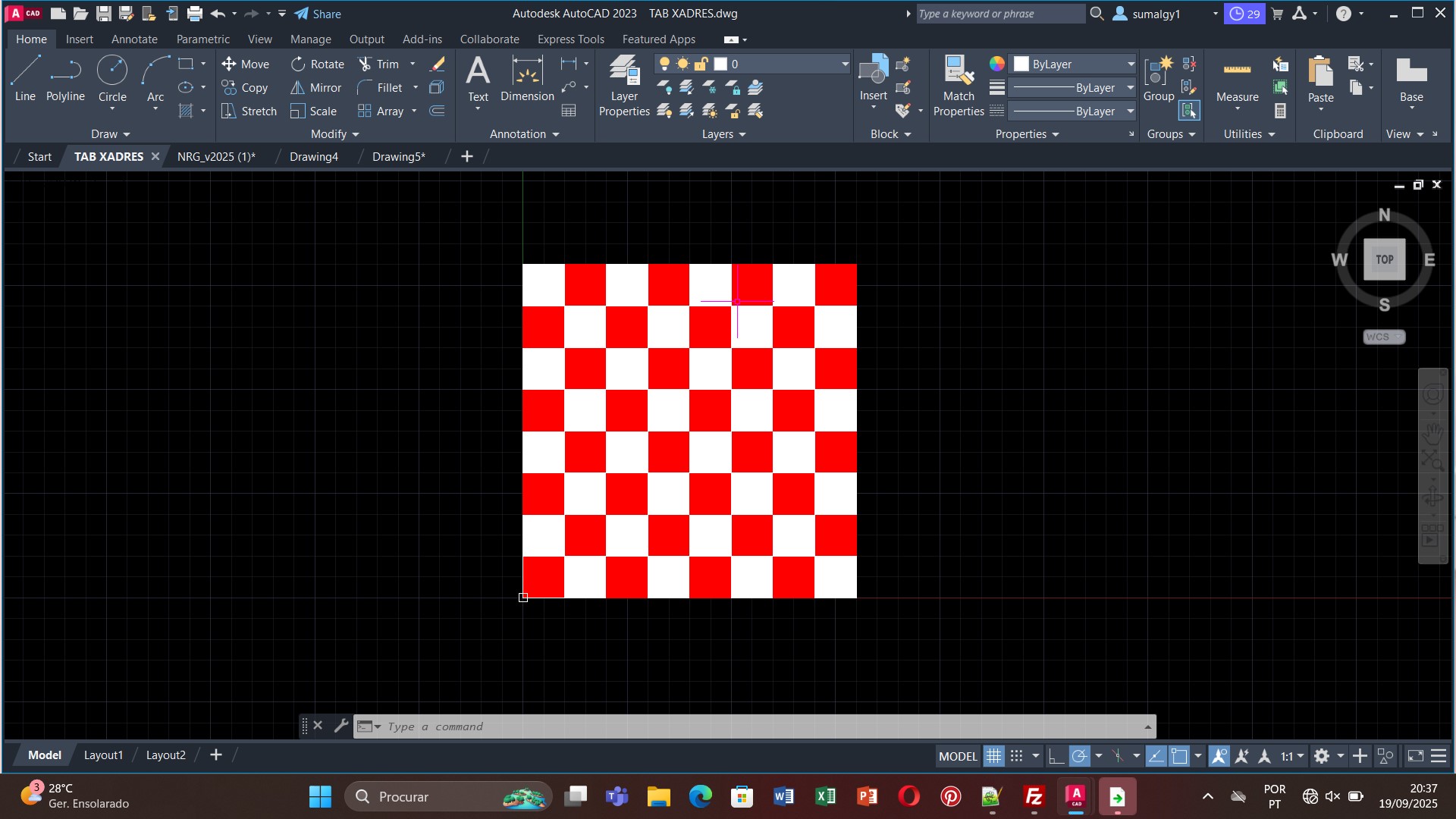This screenshot has height=819, width=1456.
Task: Click the Mirror tool icon
Action: (x=297, y=88)
